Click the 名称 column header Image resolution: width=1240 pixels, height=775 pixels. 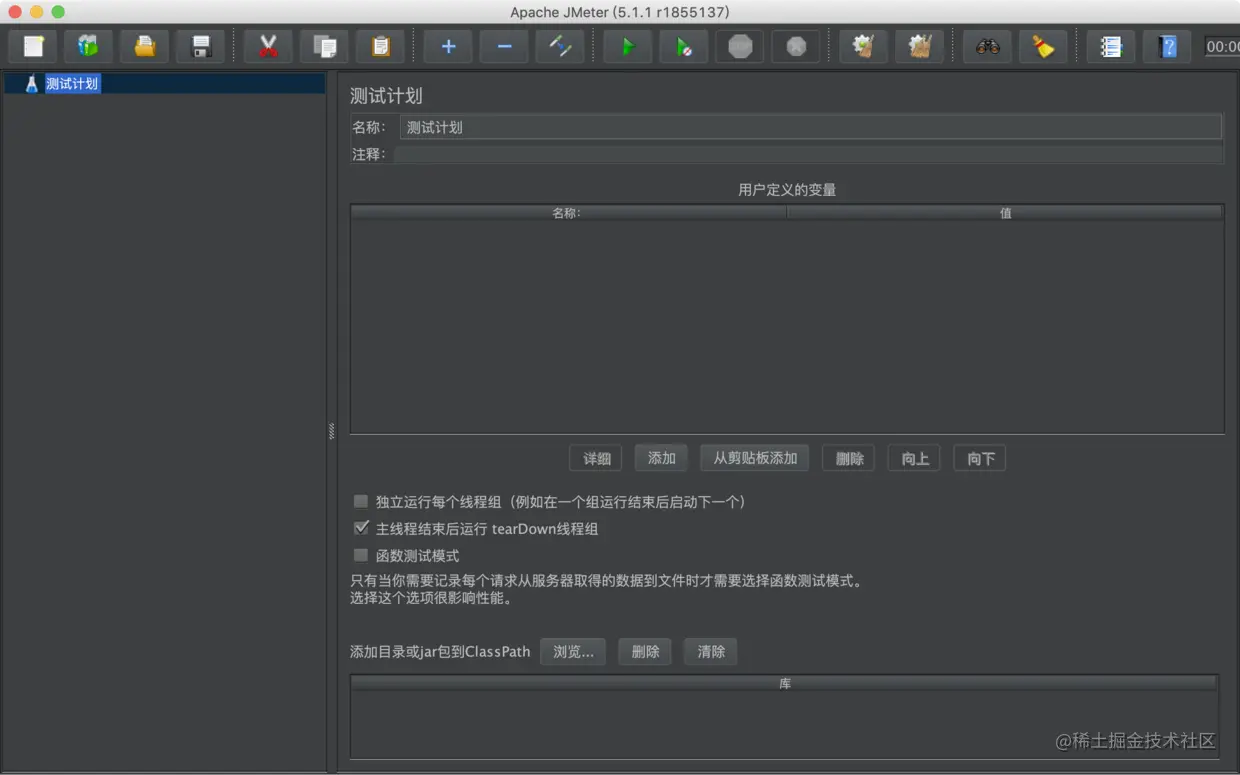(x=567, y=213)
